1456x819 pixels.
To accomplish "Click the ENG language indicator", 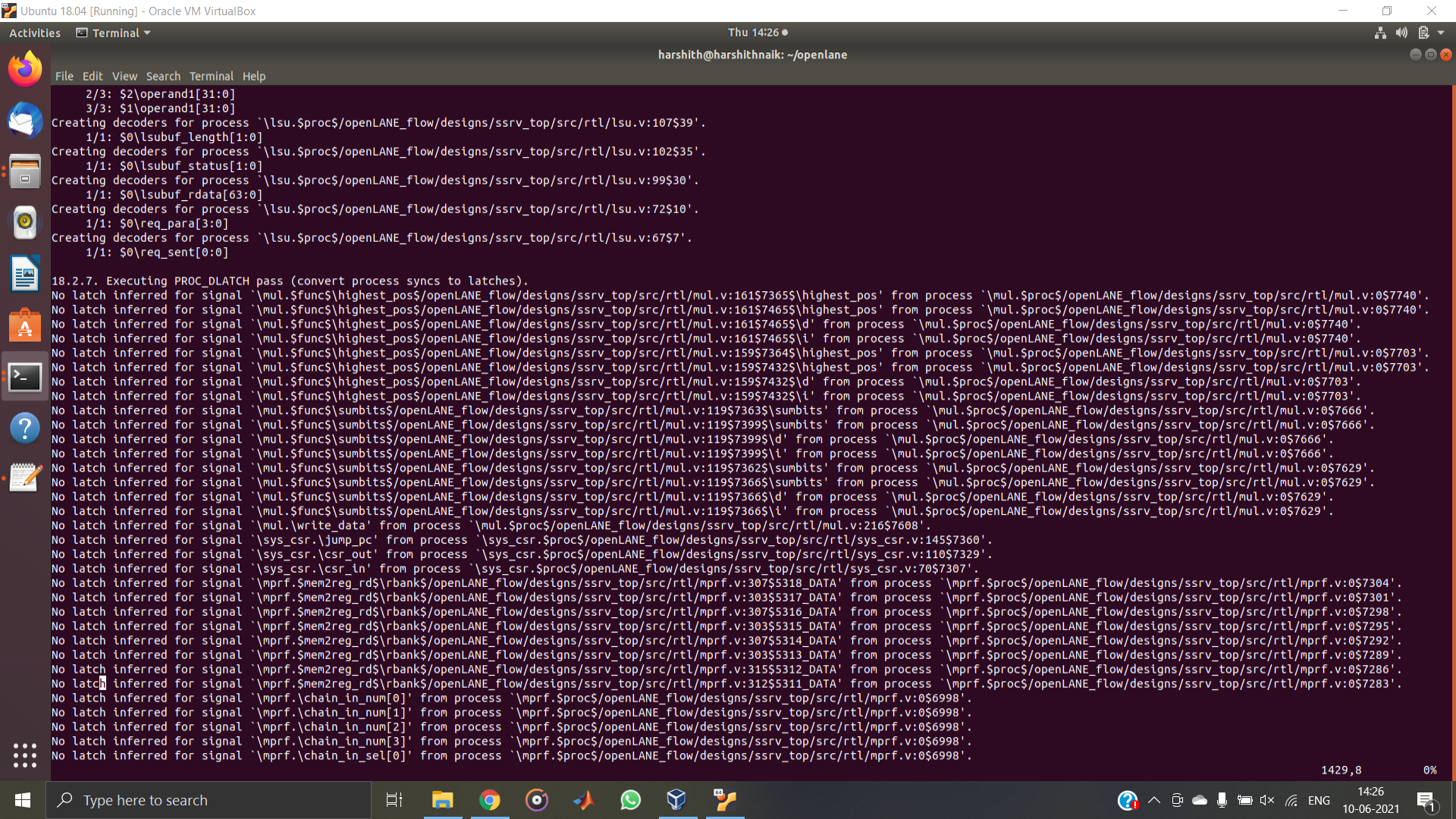I will coord(1319,800).
